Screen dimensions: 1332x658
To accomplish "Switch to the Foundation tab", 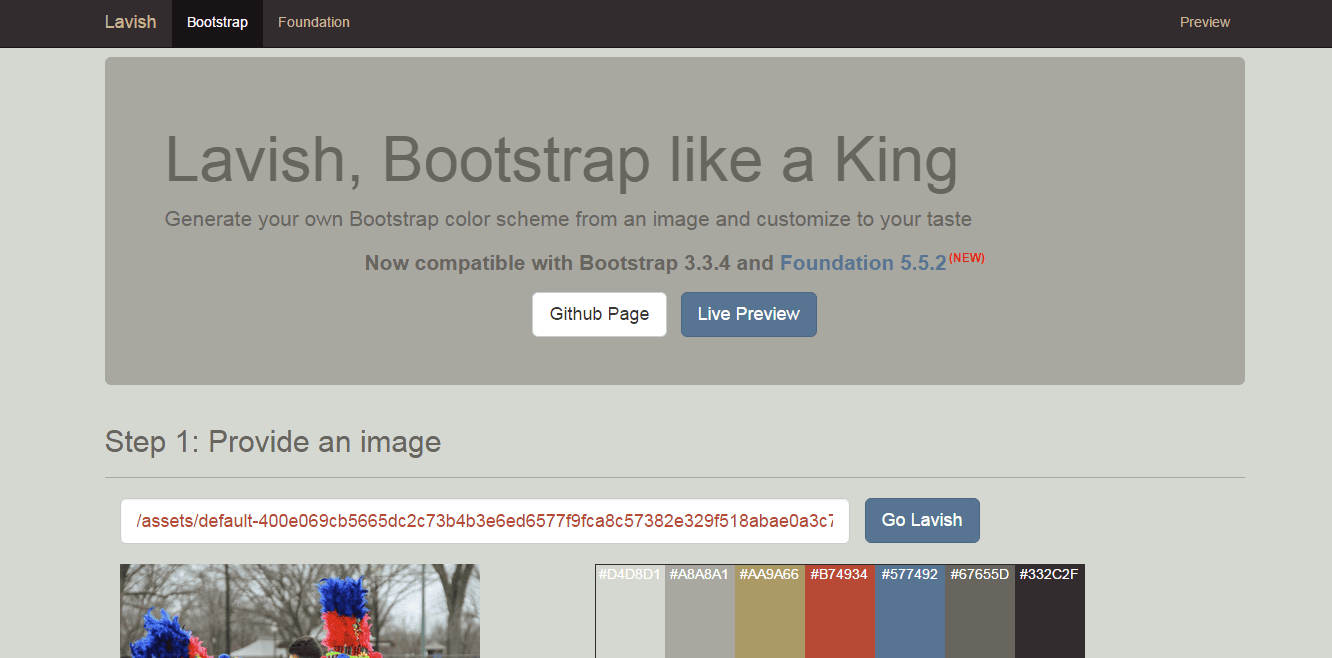I will [x=314, y=22].
